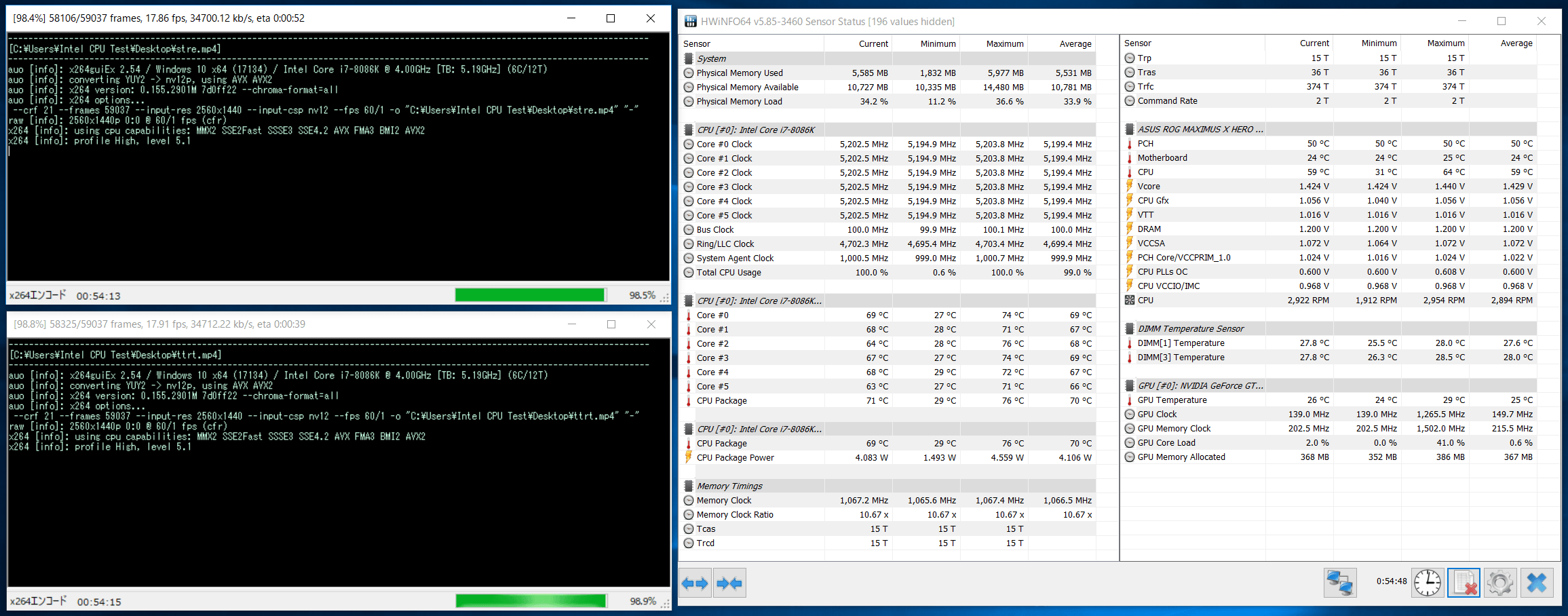The width and height of the screenshot is (1568, 616).
Task: Select the Motherboard temperature row
Action: pos(1330,157)
